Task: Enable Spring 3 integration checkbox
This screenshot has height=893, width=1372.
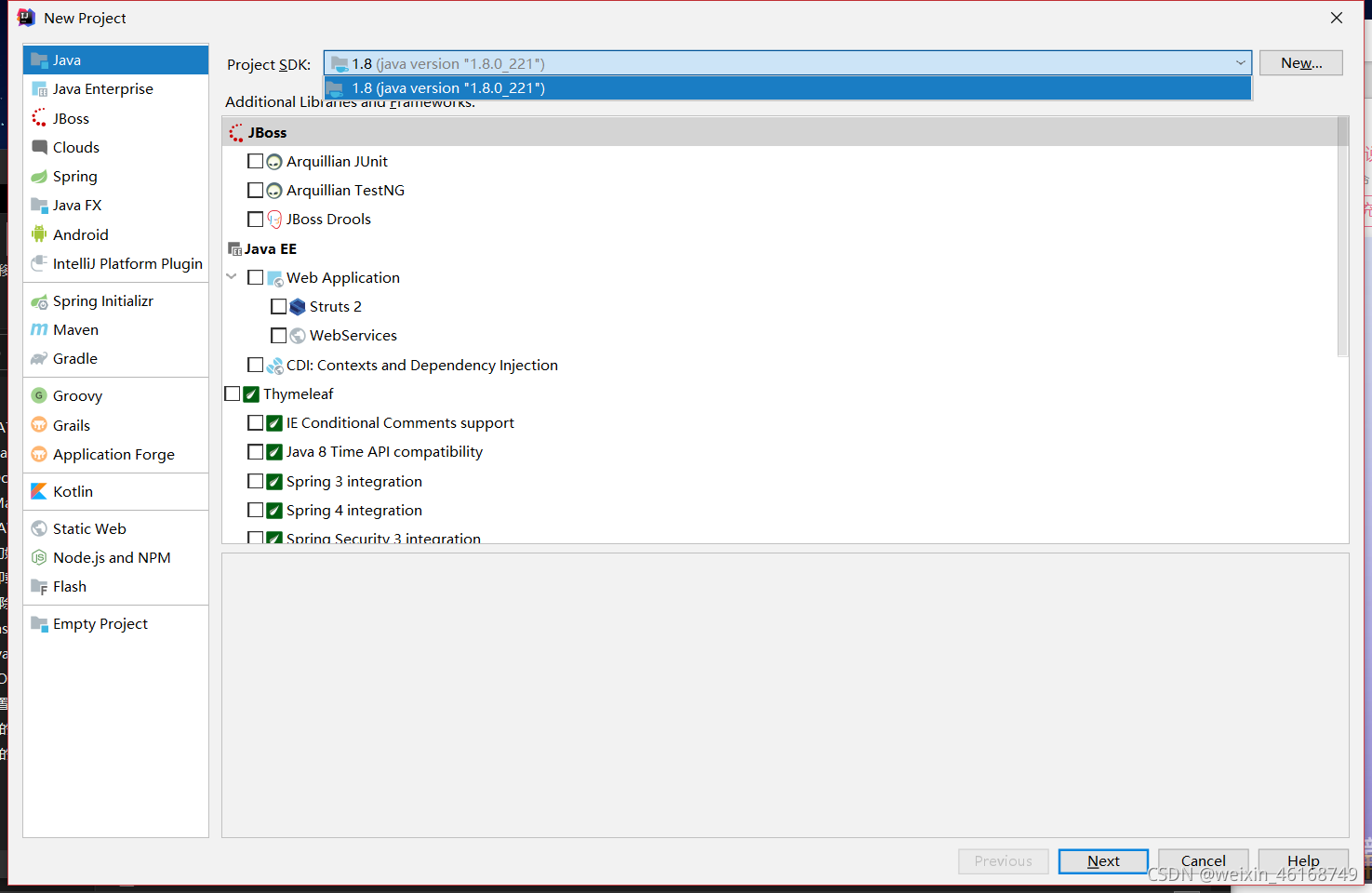Action: point(256,481)
